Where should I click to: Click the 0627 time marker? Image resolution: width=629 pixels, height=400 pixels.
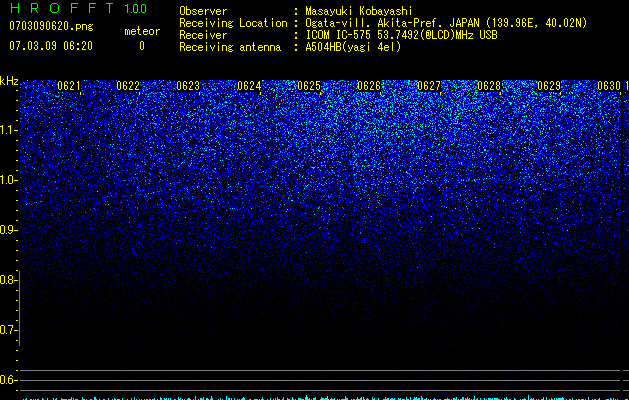(x=429, y=86)
